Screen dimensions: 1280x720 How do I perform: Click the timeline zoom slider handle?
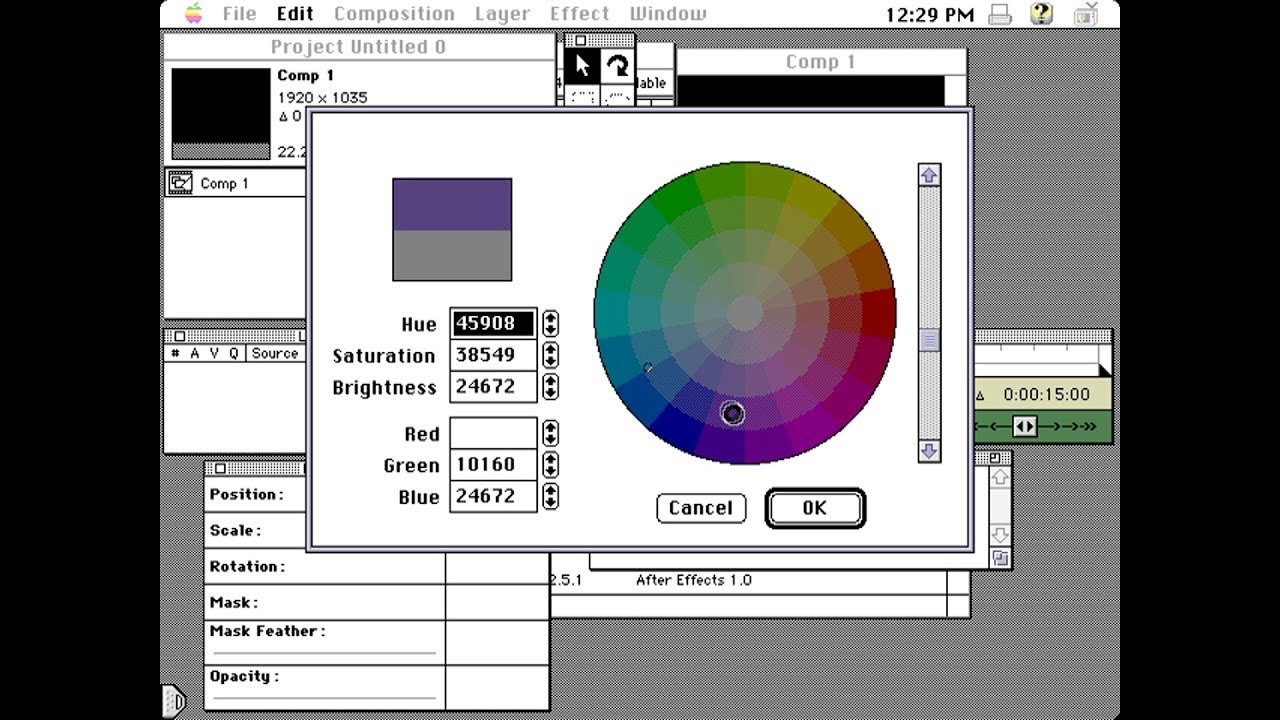[1025, 427]
